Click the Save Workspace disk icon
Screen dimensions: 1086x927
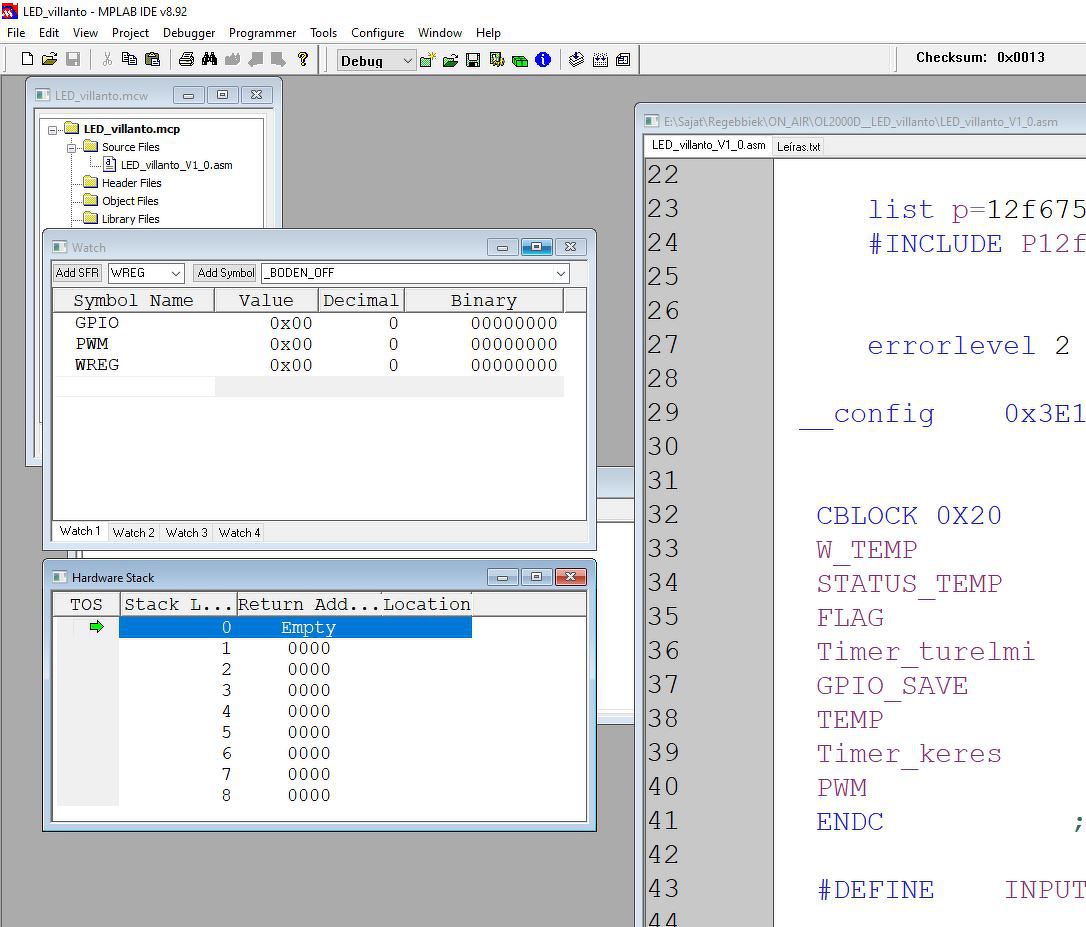click(x=473, y=60)
